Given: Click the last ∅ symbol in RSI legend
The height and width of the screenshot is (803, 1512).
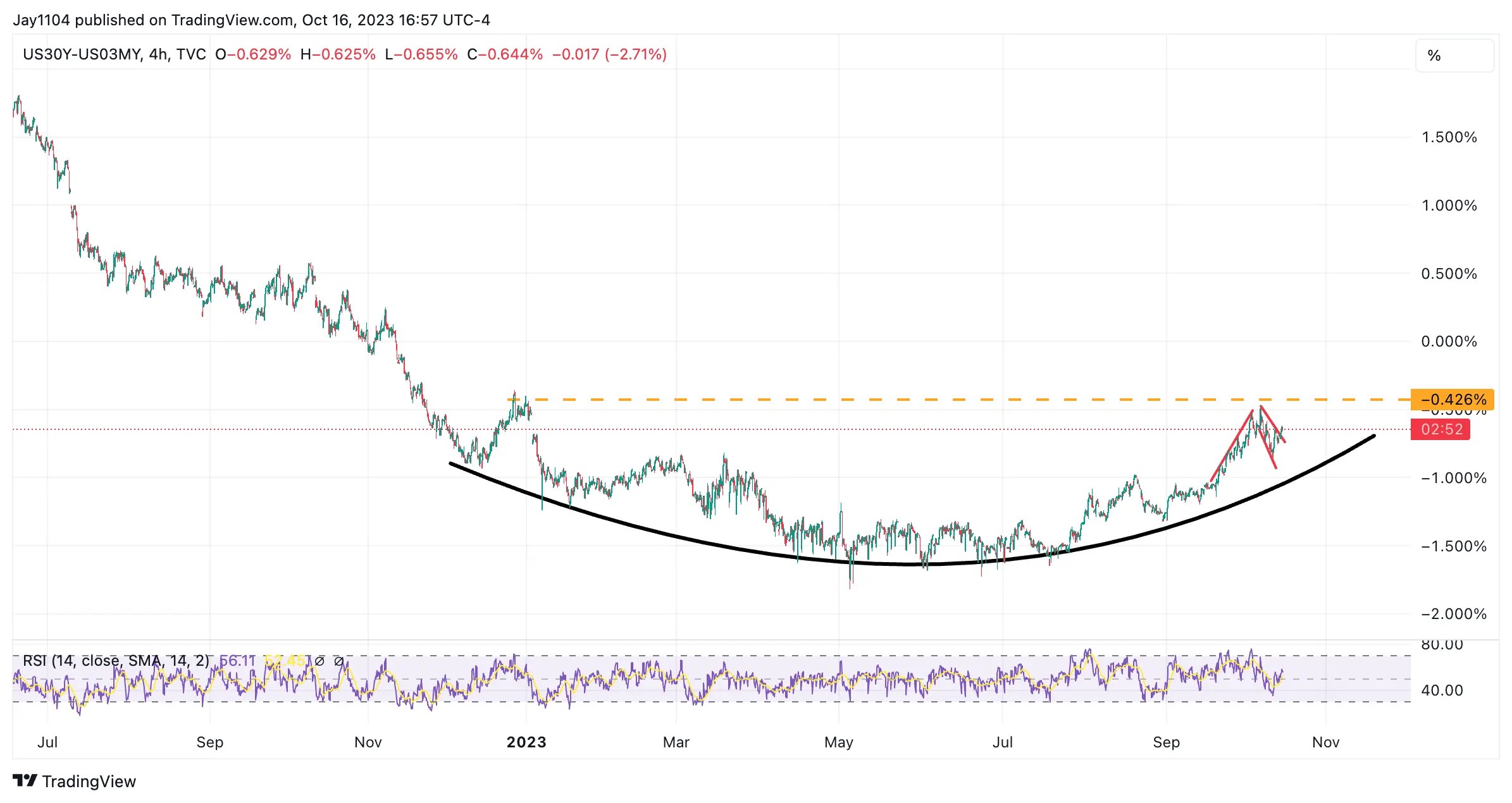Looking at the screenshot, I should pos(338,661).
